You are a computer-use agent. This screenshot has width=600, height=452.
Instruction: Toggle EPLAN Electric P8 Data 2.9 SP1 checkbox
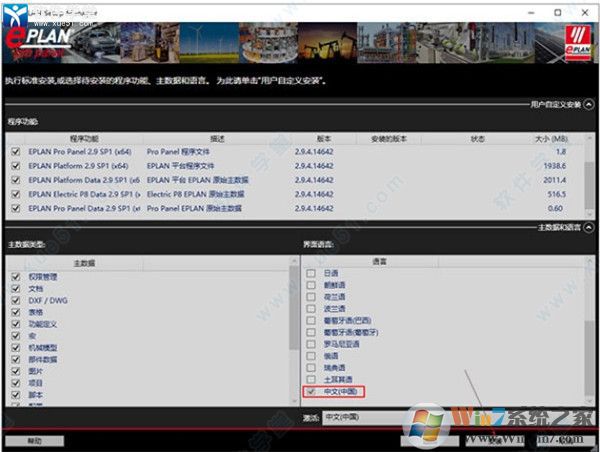click(x=16, y=194)
